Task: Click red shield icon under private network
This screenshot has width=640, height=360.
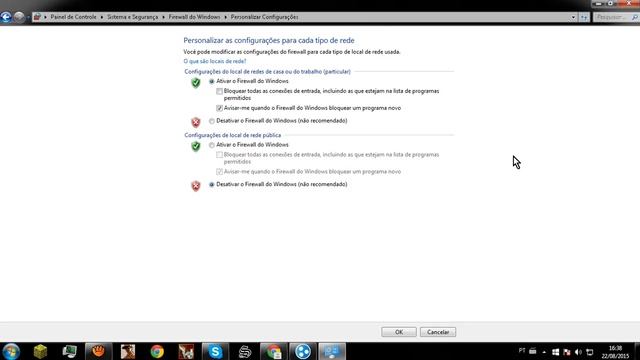Action: [196, 122]
